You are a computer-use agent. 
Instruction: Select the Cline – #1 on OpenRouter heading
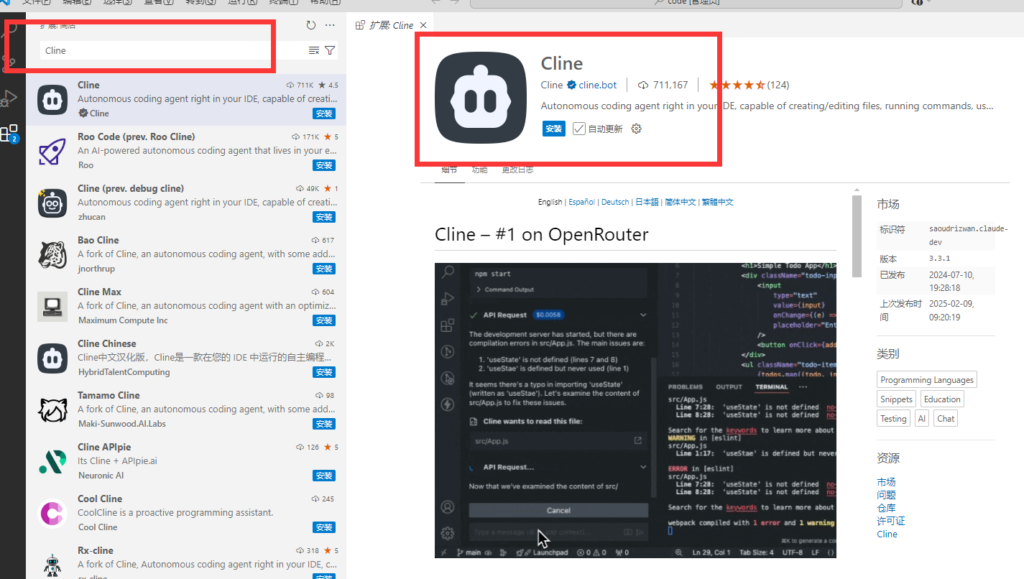point(541,234)
